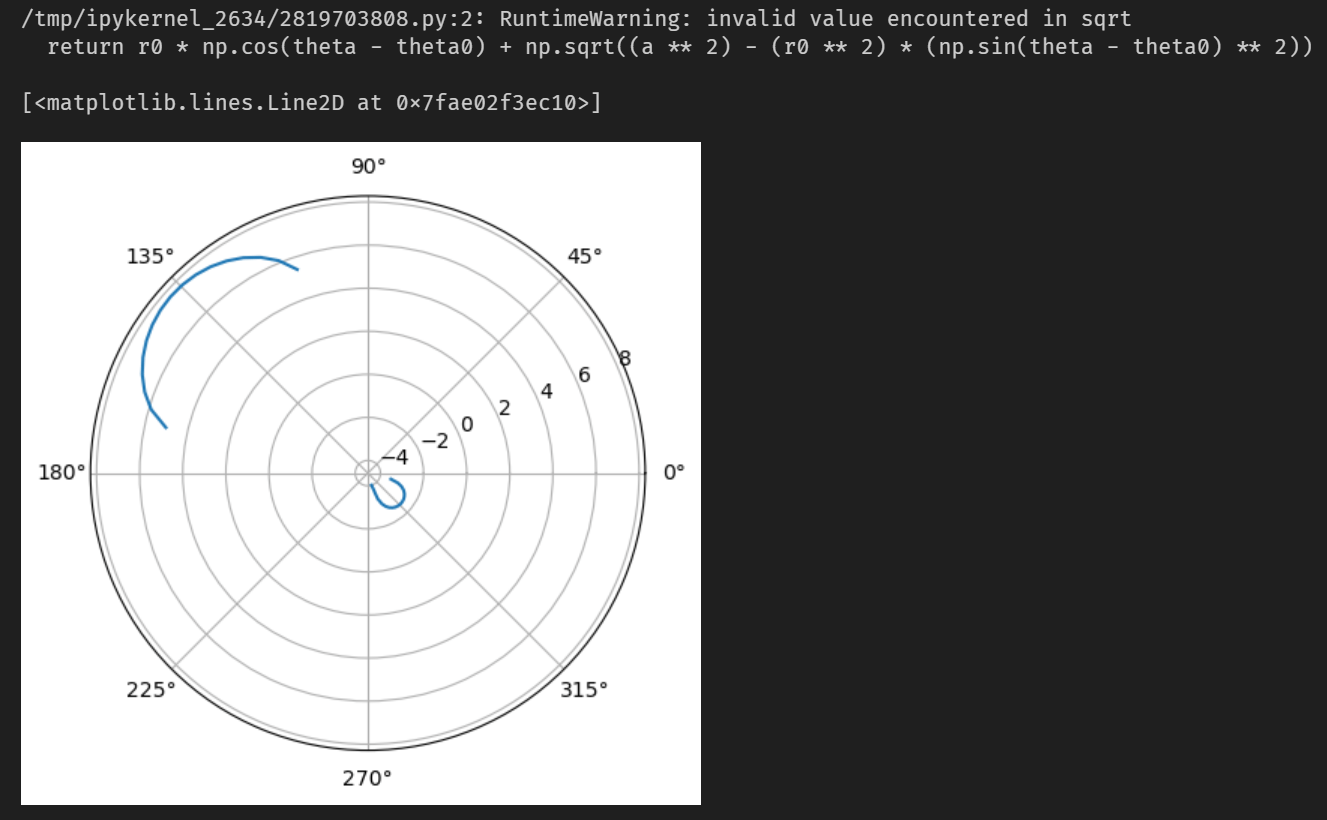
Task: Click the 270° angle label
Action: click(368, 778)
